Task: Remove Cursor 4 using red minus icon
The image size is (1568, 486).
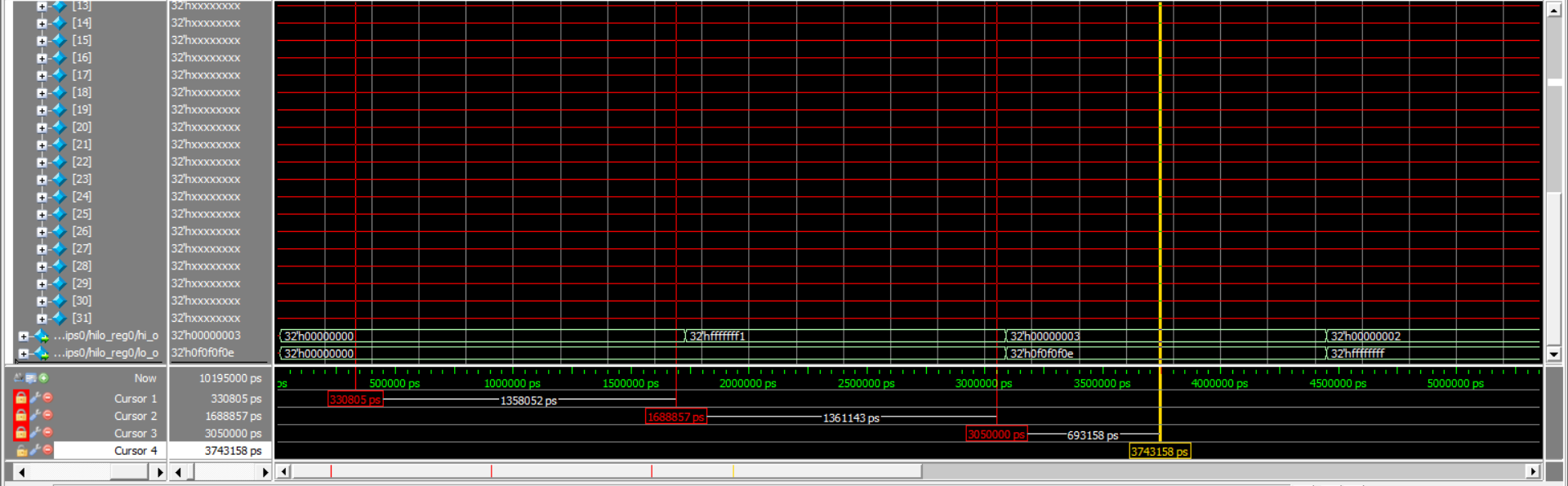Action: pos(47,451)
